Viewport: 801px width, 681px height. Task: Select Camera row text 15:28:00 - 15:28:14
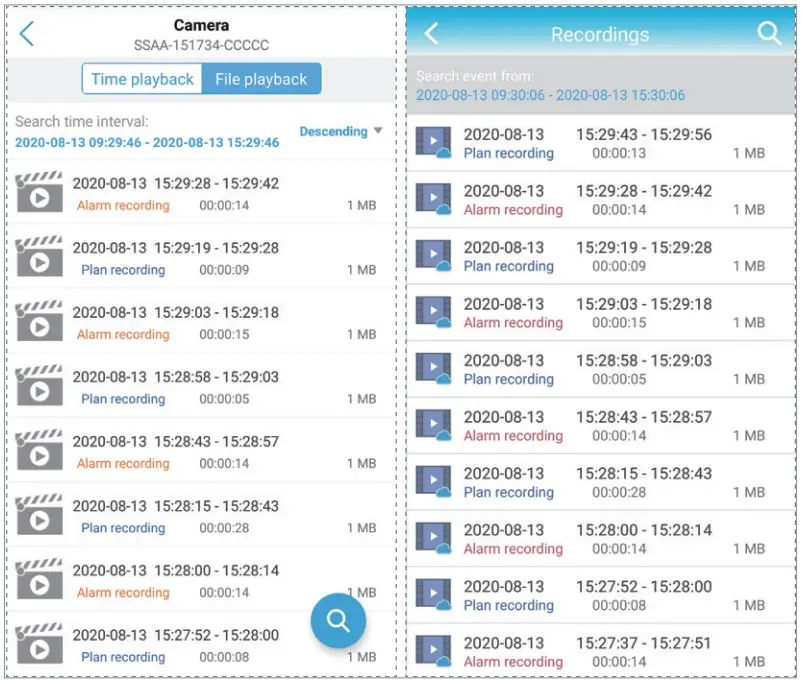217,570
